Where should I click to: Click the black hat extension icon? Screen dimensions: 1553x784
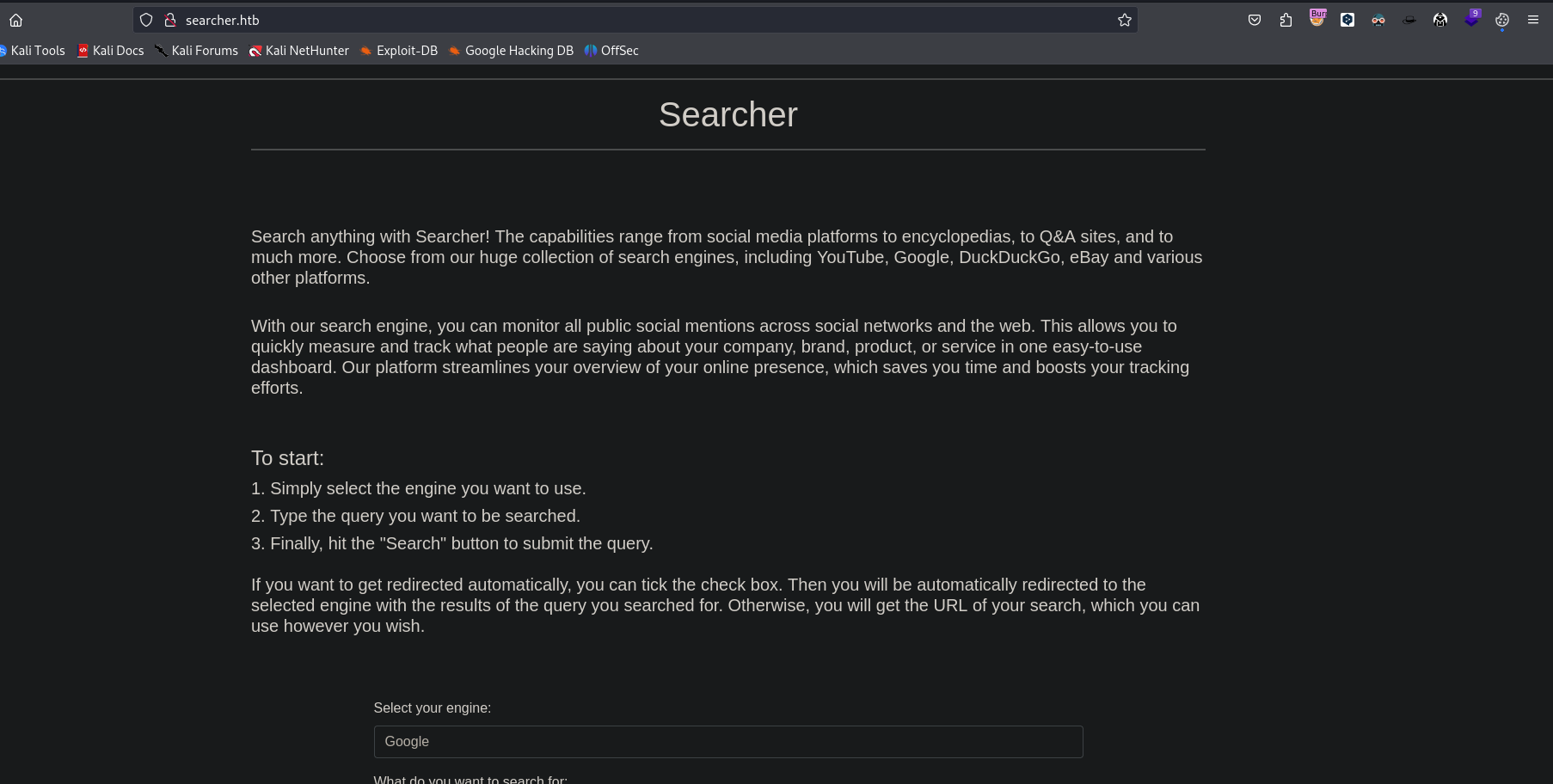tap(1409, 20)
